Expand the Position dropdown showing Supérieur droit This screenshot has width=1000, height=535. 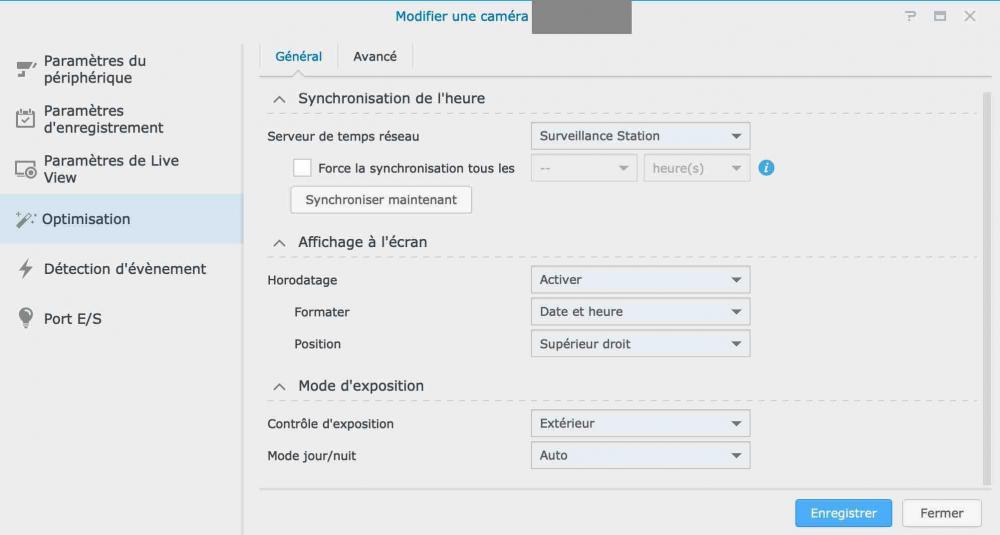tap(640, 344)
